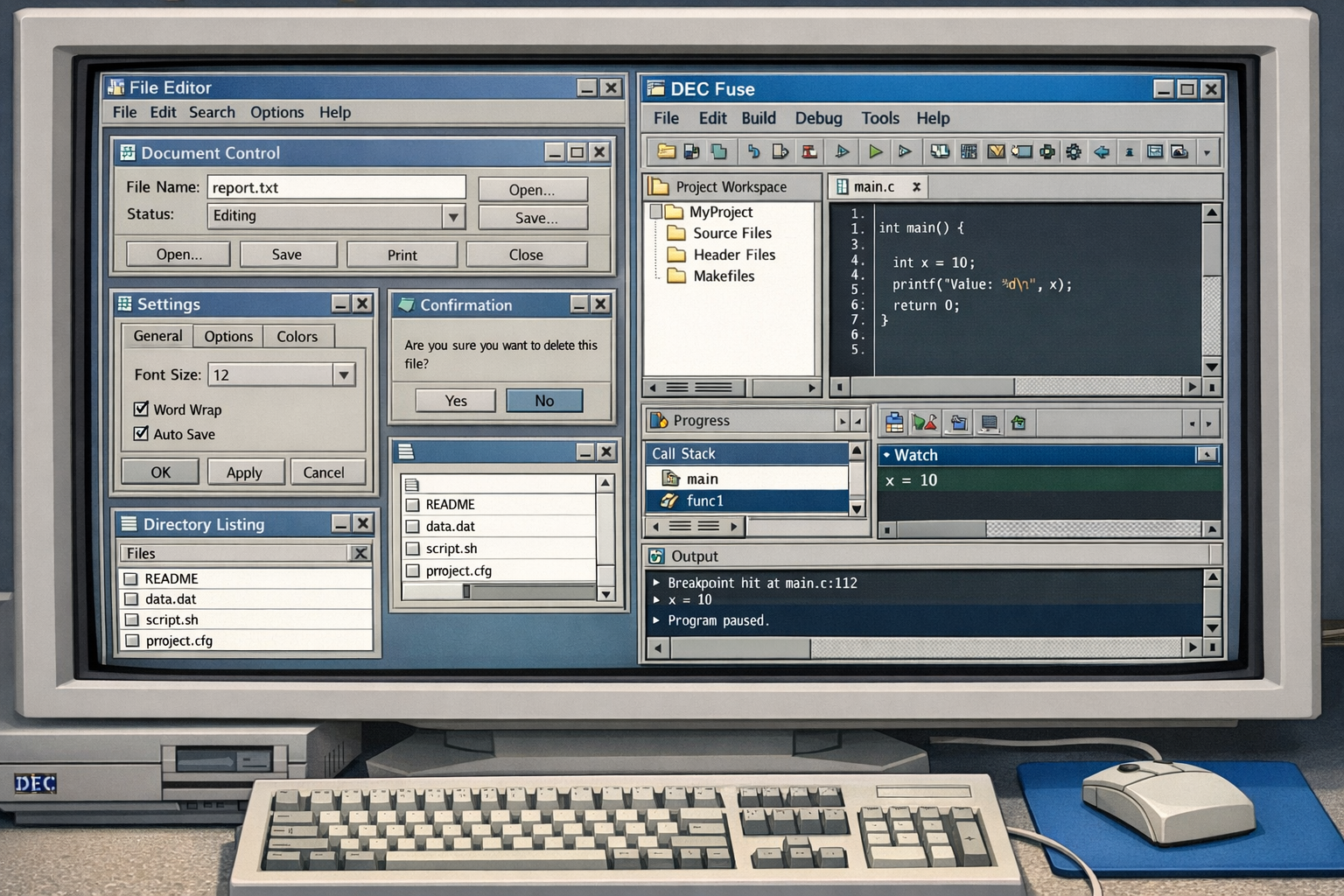The image size is (1344, 896).
Task: Open the Status dropdown showing Editing
Action: click(453, 216)
